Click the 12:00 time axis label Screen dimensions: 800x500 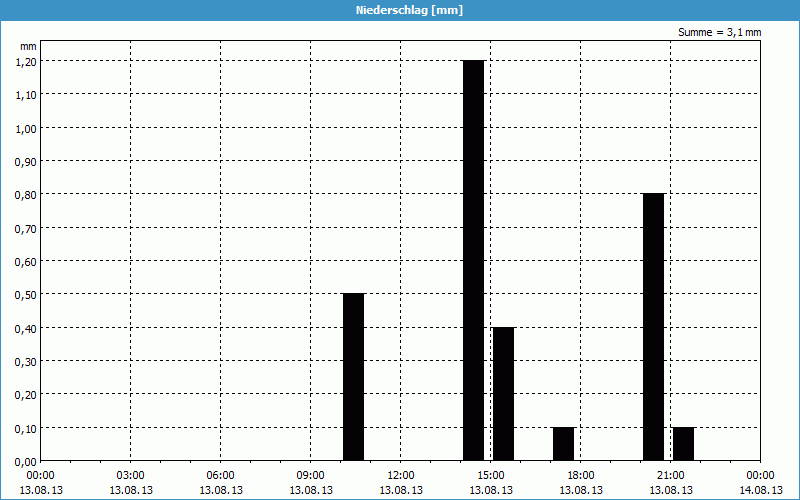click(x=401, y=475)
